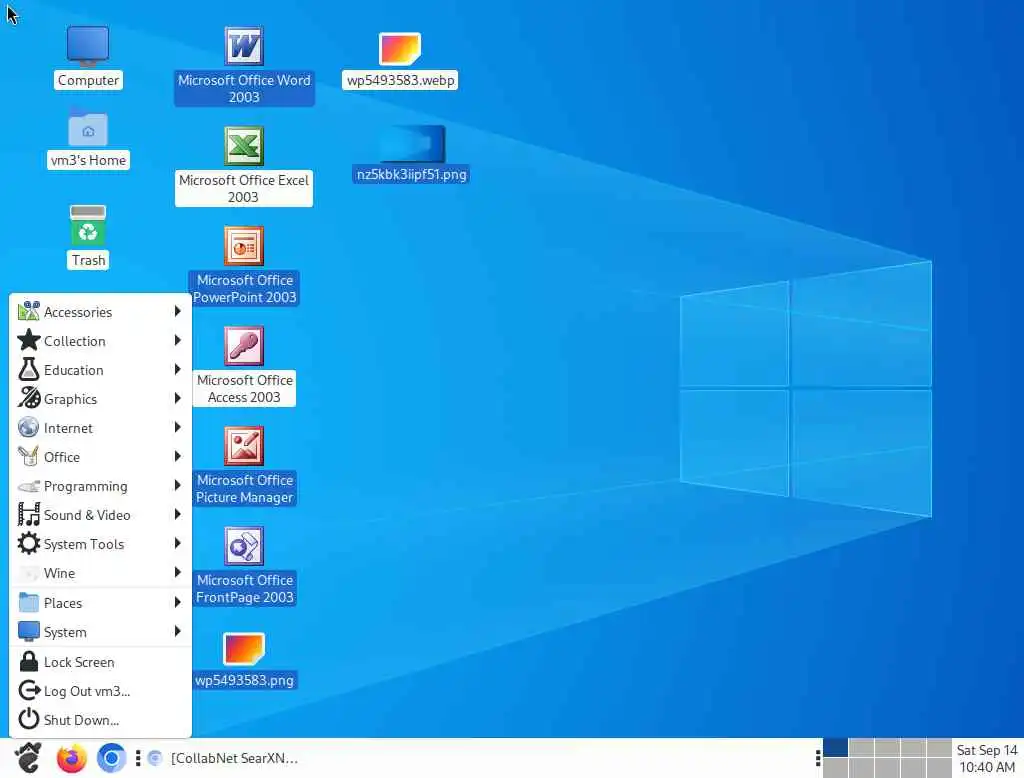The height and width of the screenshot is (778, 1024).
Task: Expand the Accessories submenu arrow
Action: pyautogui.click(x=177, y=312)
